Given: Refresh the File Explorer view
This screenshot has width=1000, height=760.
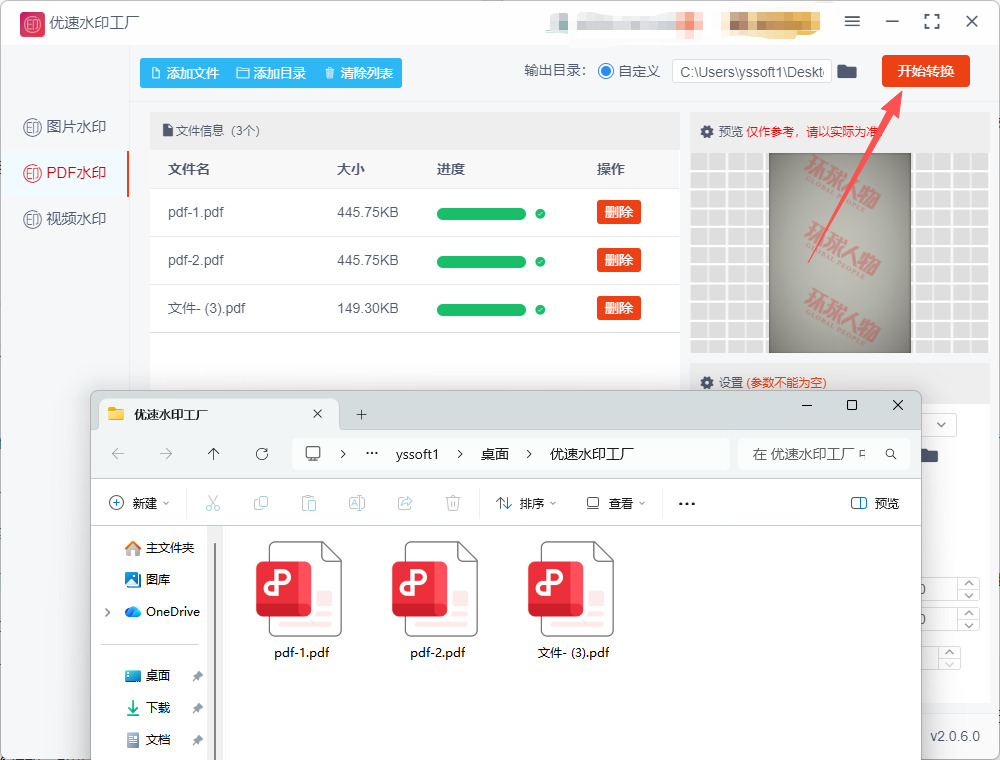Looking at the screenshot, I should [x=261, y=453].
